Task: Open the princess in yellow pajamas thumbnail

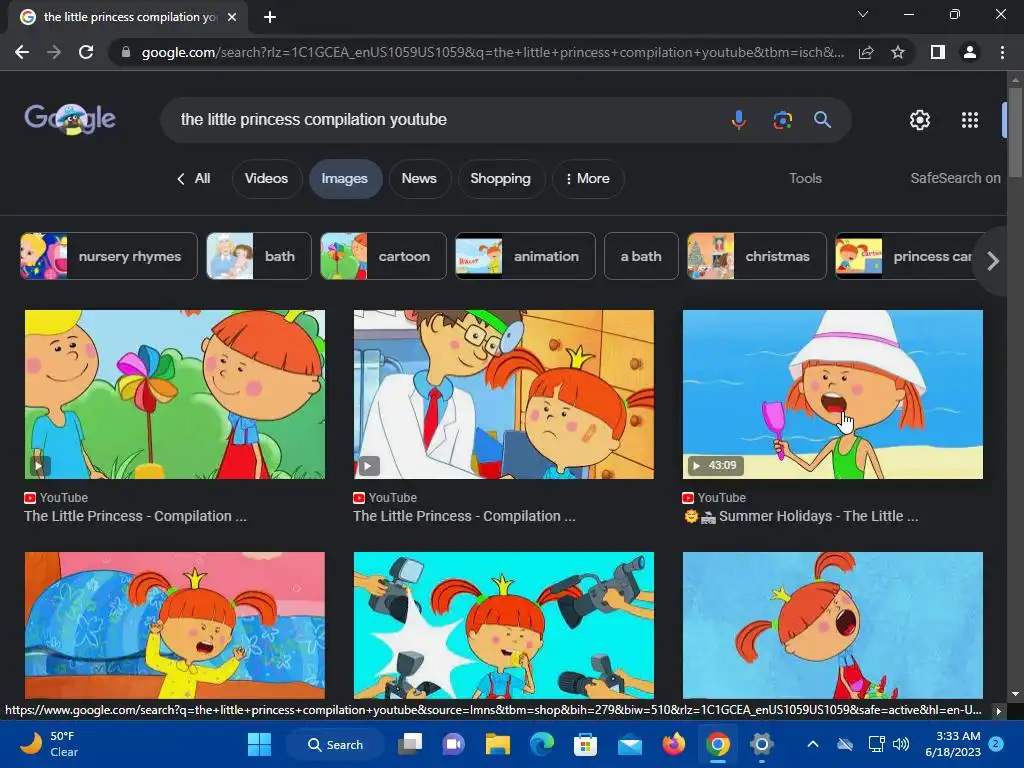Action: pyautogui.click(x=174, y=625)
